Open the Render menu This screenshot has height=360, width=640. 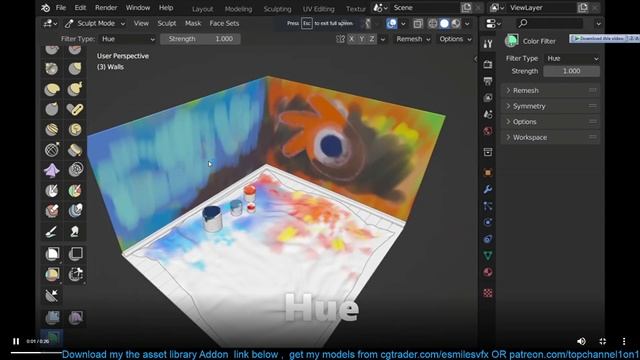(106, 8)
